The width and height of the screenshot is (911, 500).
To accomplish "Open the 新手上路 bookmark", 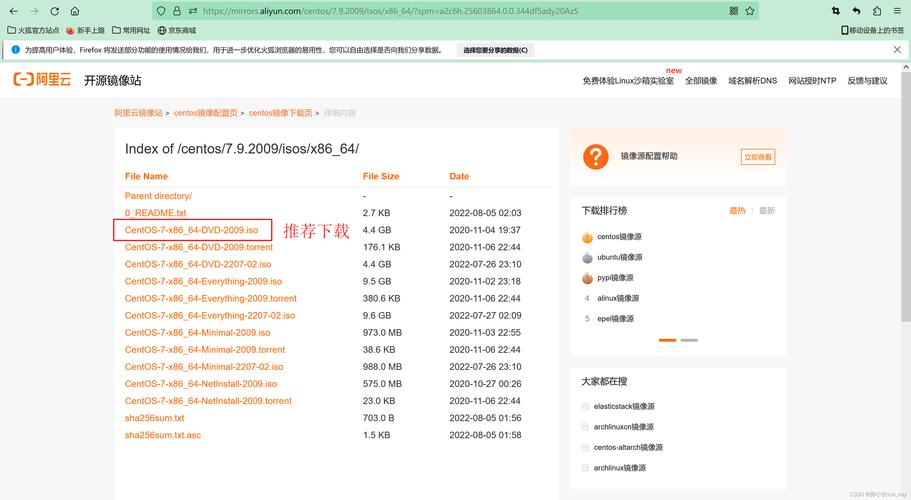I will tap(85, 30).
